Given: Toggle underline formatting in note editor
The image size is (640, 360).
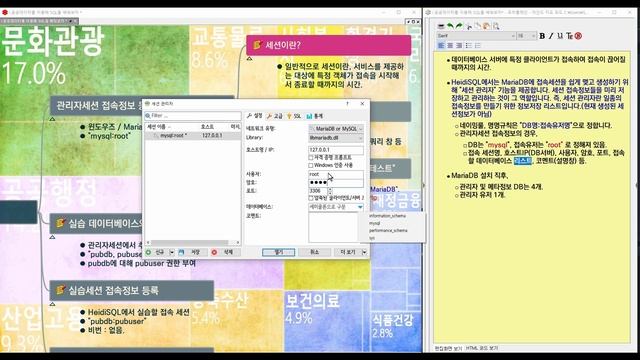Looking at the screenshot, I should [560, 36].
